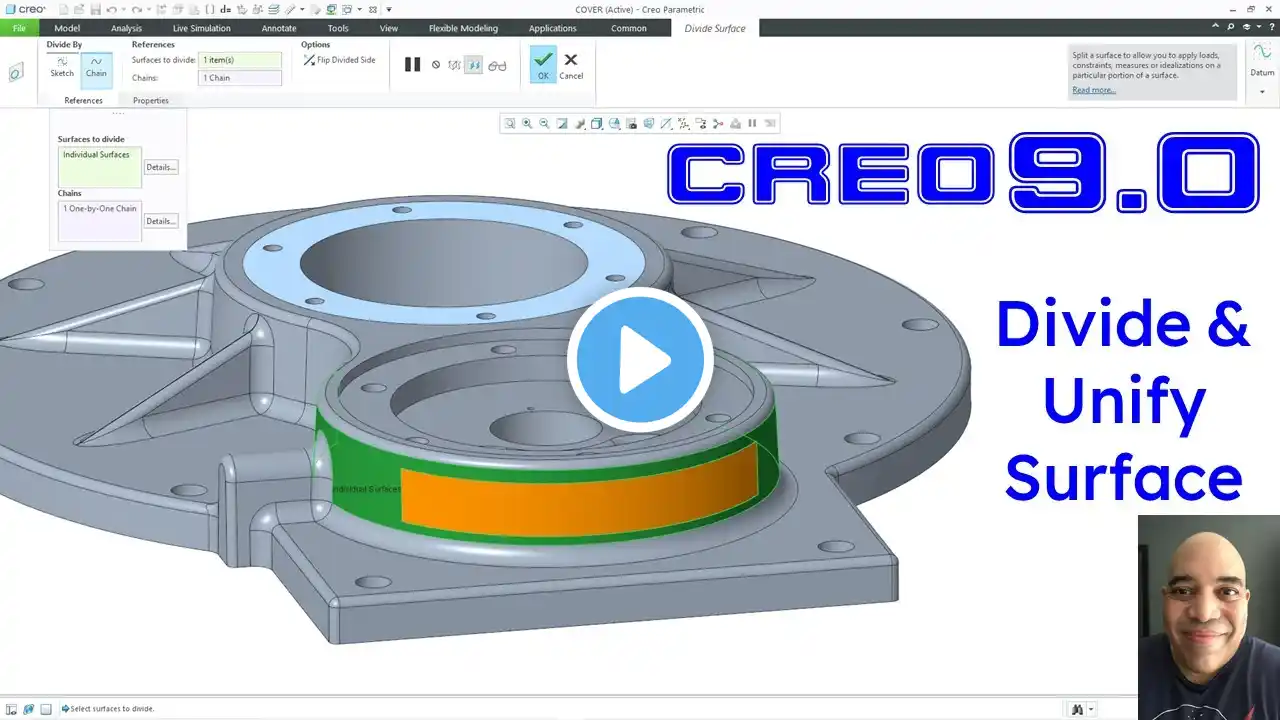
Task: Click the verify glasses preview icon
Action: tap(497, 65)
